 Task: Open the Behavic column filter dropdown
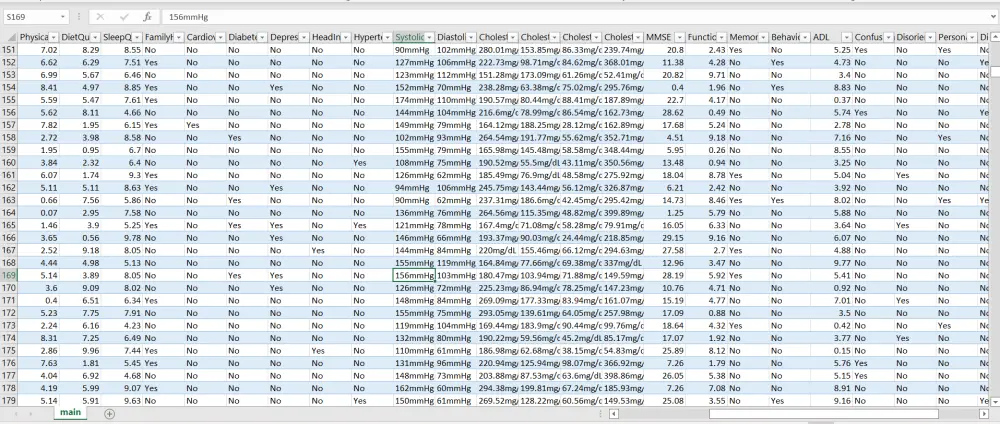pyautogui.click(x=805, y=37)
